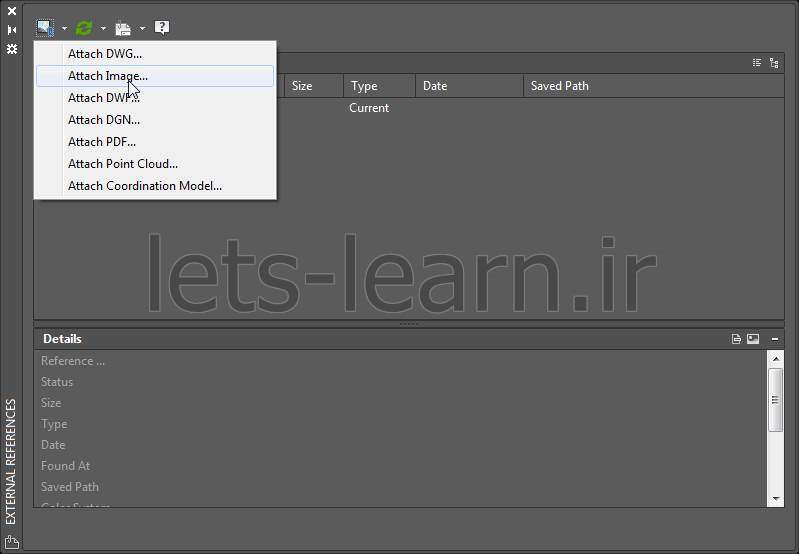Click the 'Saved Path' detail row

tap(401, 486)
